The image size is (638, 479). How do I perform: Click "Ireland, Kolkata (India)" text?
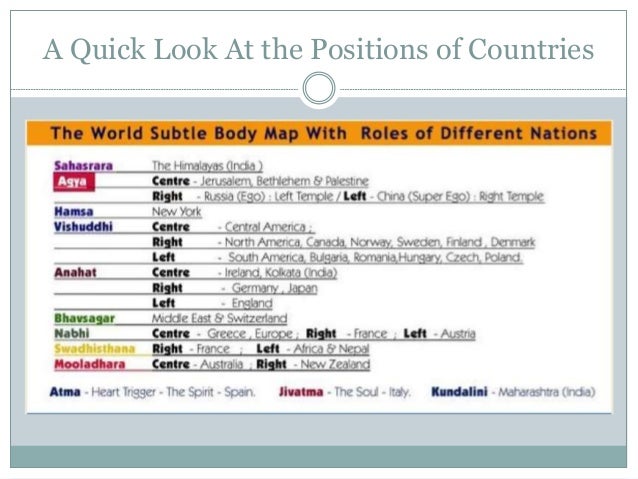(281, 272)
